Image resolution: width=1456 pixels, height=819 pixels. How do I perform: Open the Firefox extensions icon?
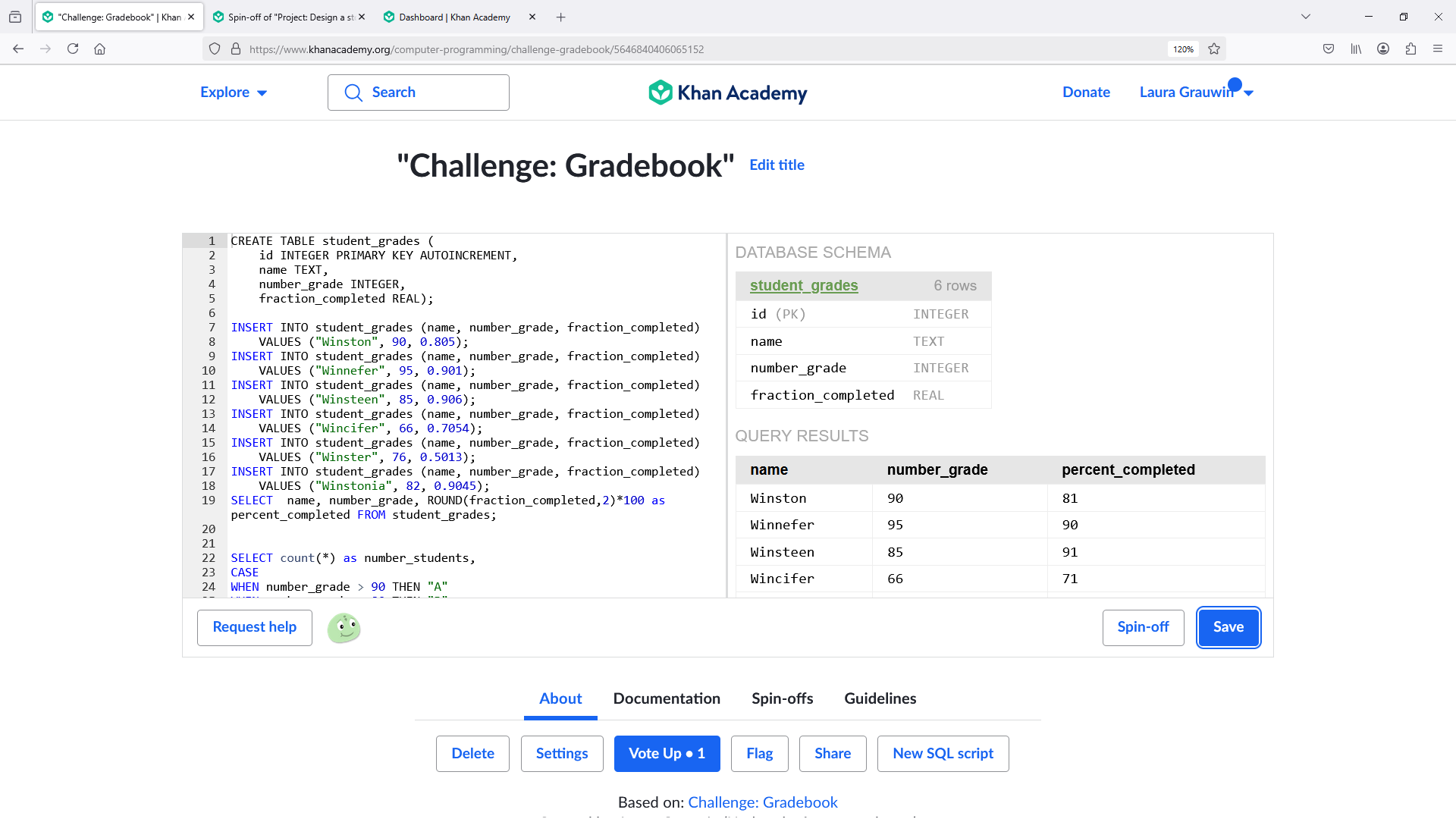(x=1410, y=49)
